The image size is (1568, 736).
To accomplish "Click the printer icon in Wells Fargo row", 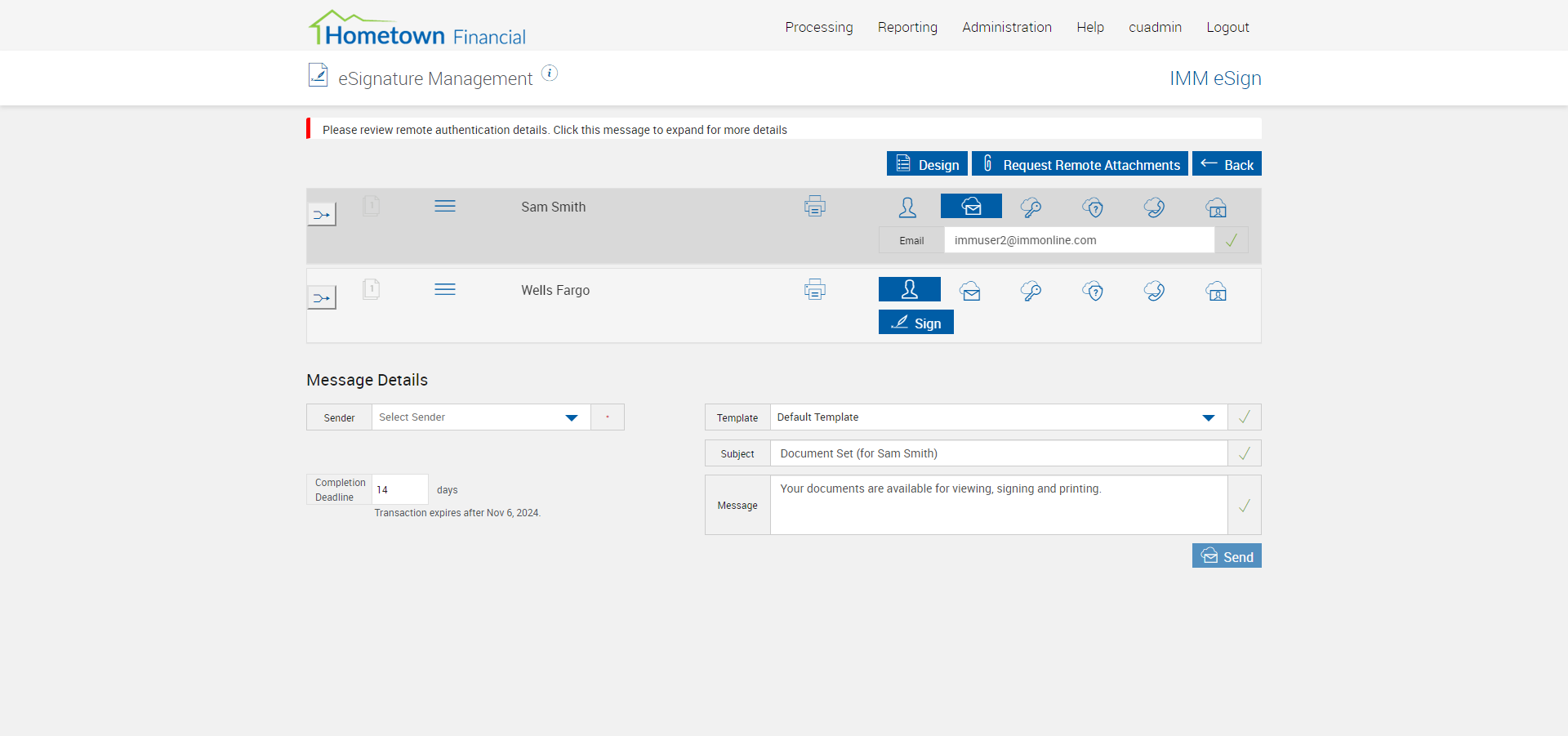I will point(815,290).
